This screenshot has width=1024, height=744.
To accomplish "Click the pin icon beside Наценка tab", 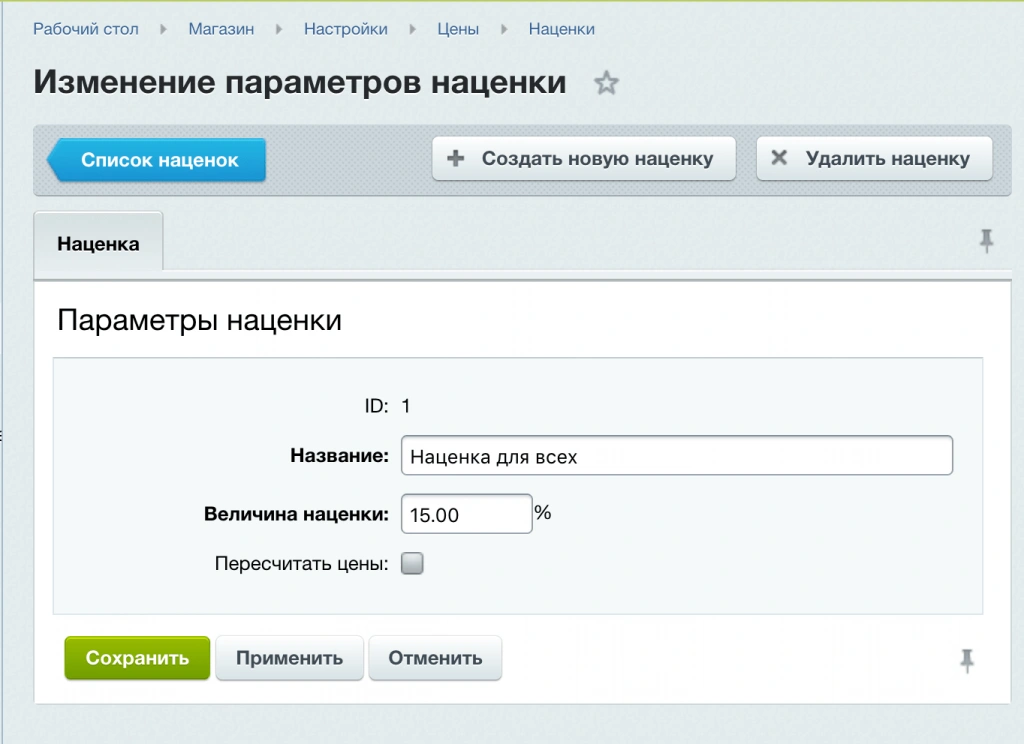I will [x=986, y=241].
